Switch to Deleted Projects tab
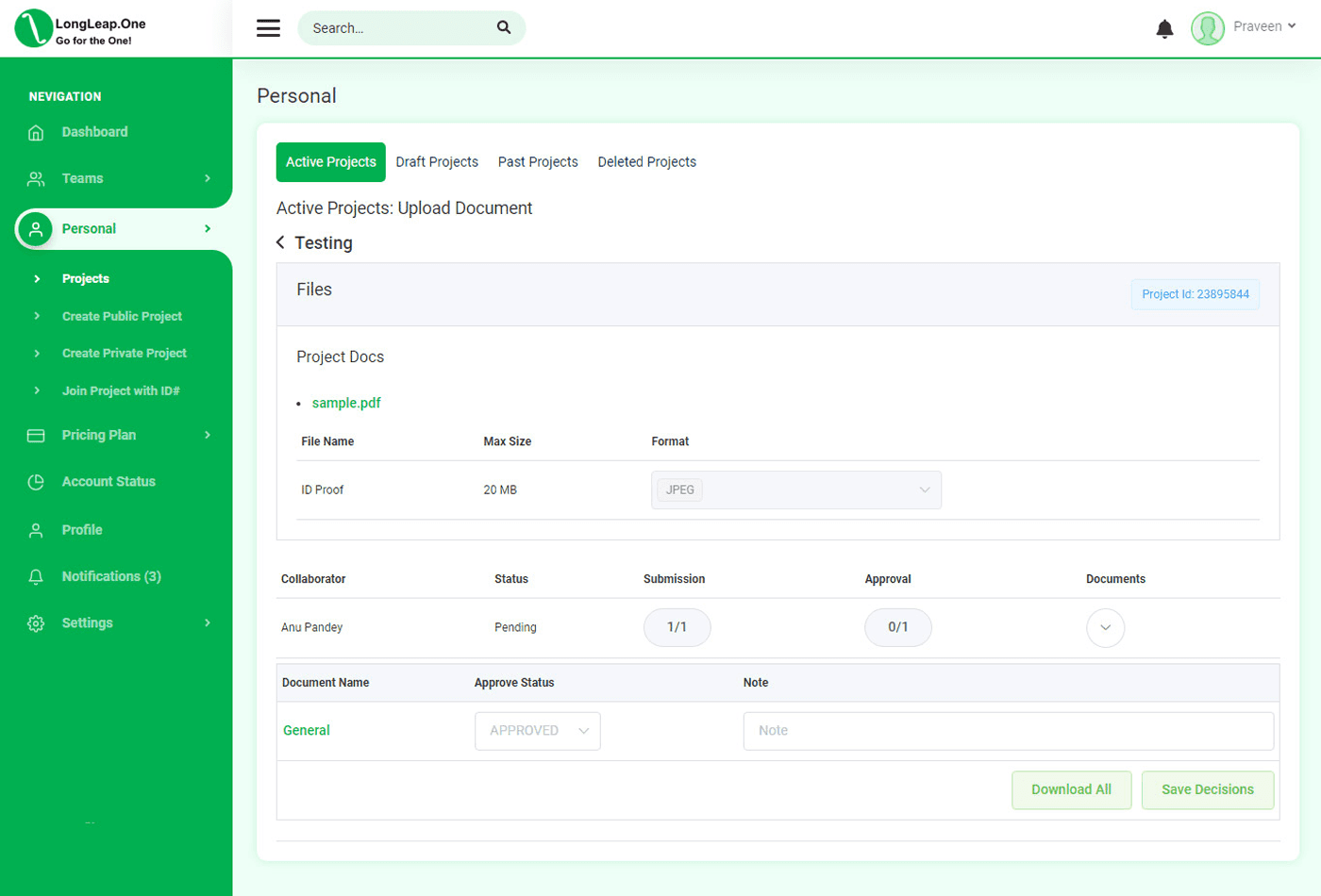The height and width of the screenshot is (896, 1321). point(647,162)
